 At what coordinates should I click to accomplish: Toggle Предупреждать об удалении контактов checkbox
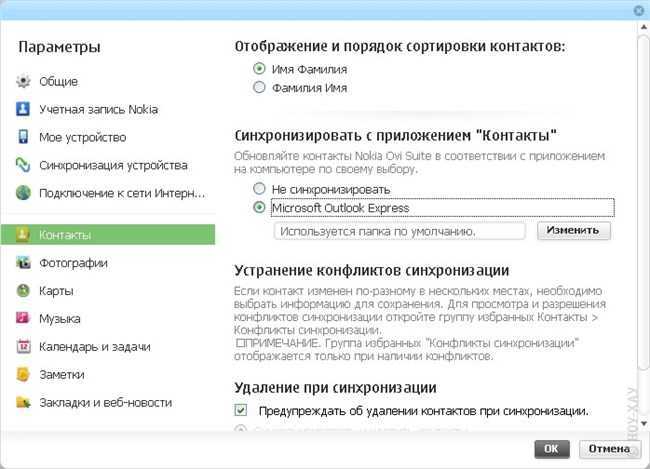click(240, 410)
